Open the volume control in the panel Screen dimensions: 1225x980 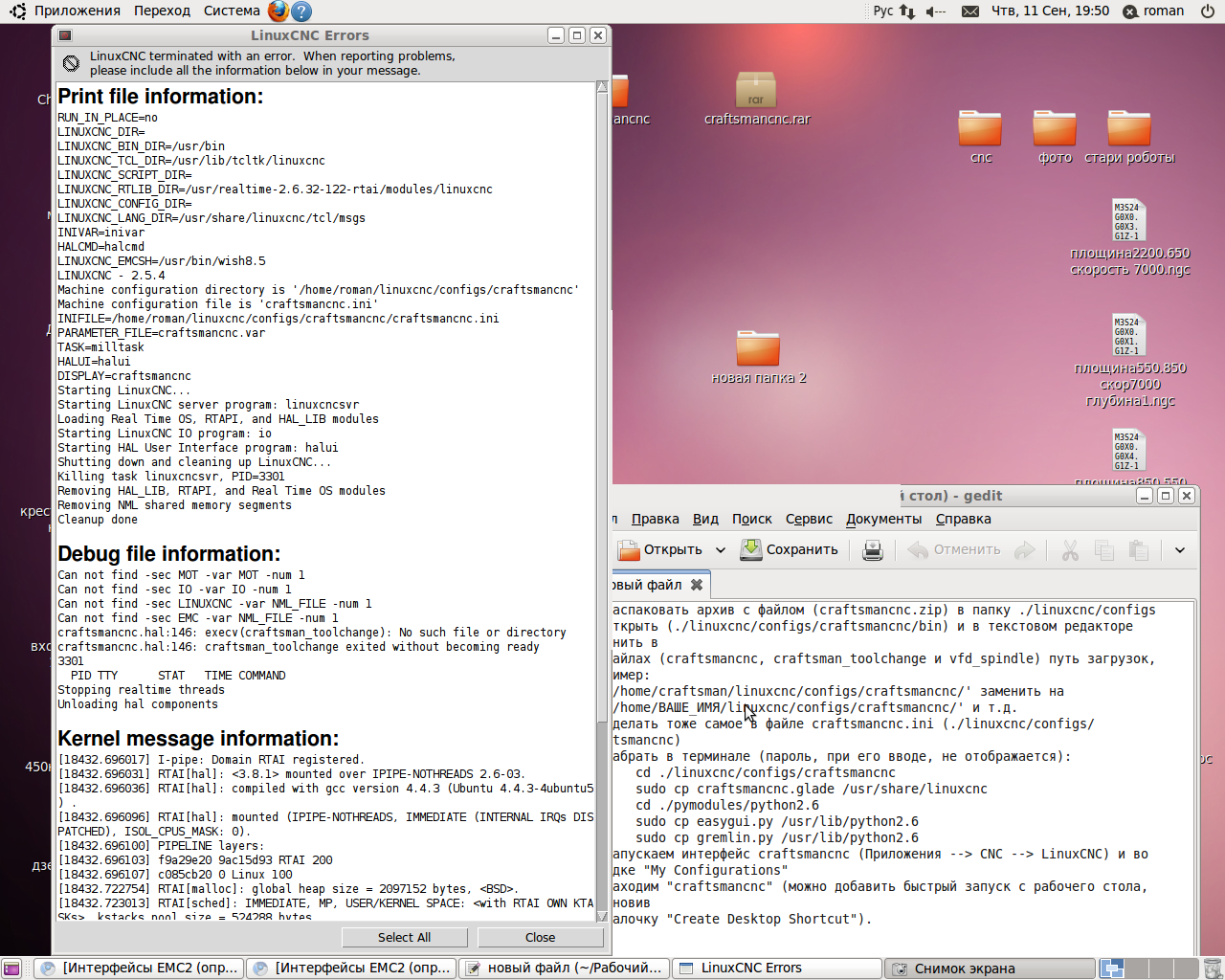[935, 11]
